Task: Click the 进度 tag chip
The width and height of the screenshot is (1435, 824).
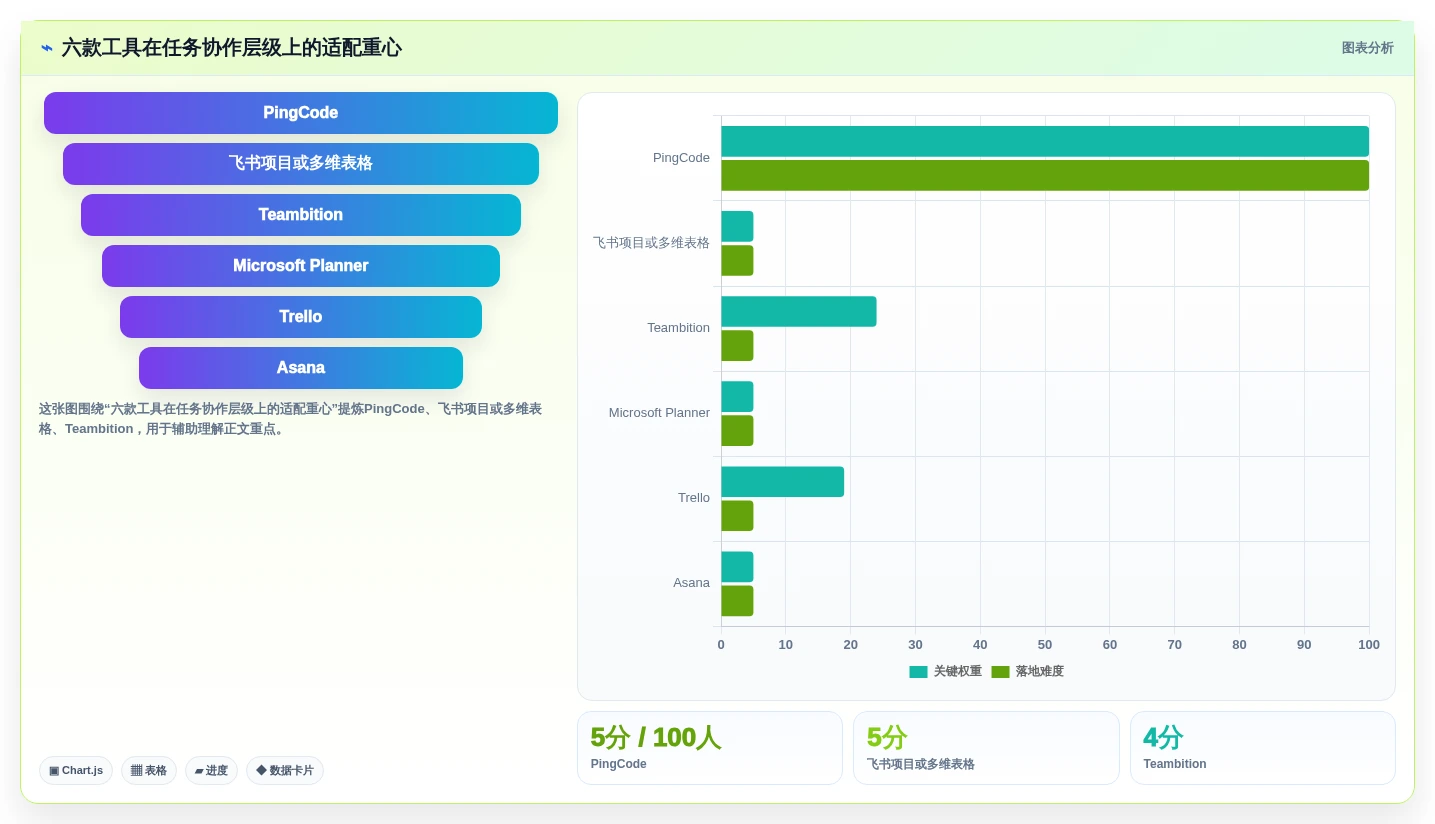Action: (x=211, y=770)
